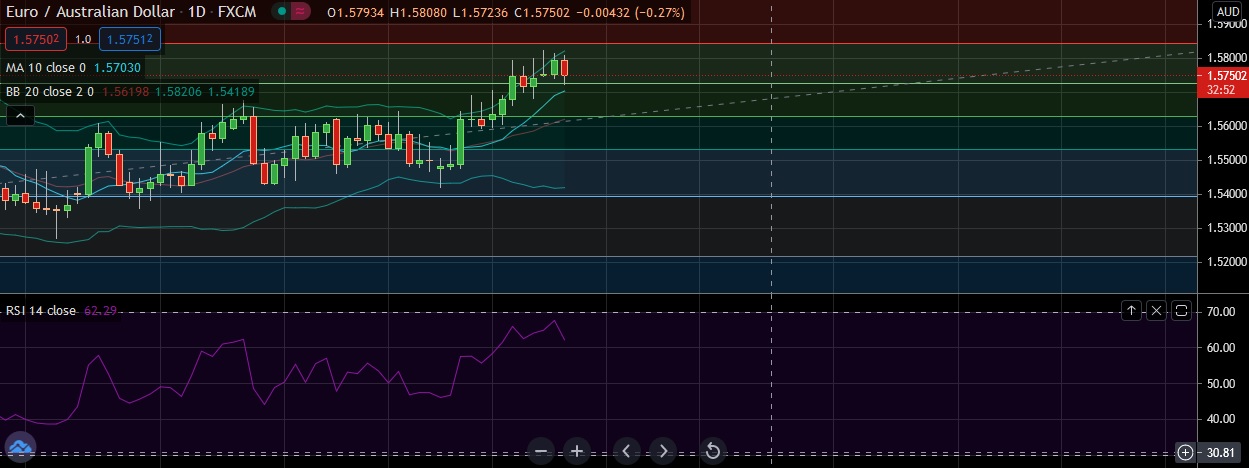Click the 1.0 quantity value between sell and buy
Viewport: 1249px width, 468px height.
tap(83, 39)
